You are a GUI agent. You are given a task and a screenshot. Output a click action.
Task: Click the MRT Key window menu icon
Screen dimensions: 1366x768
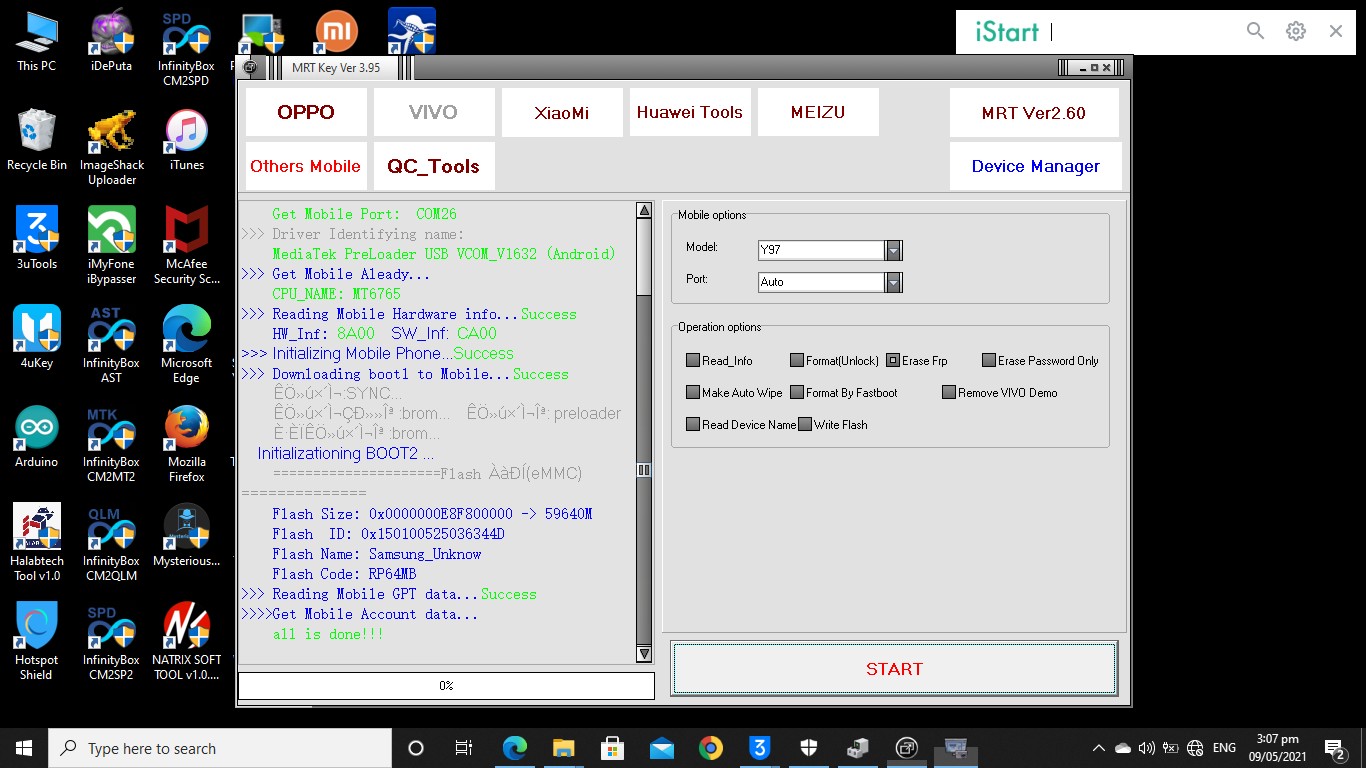pos(249,68)
